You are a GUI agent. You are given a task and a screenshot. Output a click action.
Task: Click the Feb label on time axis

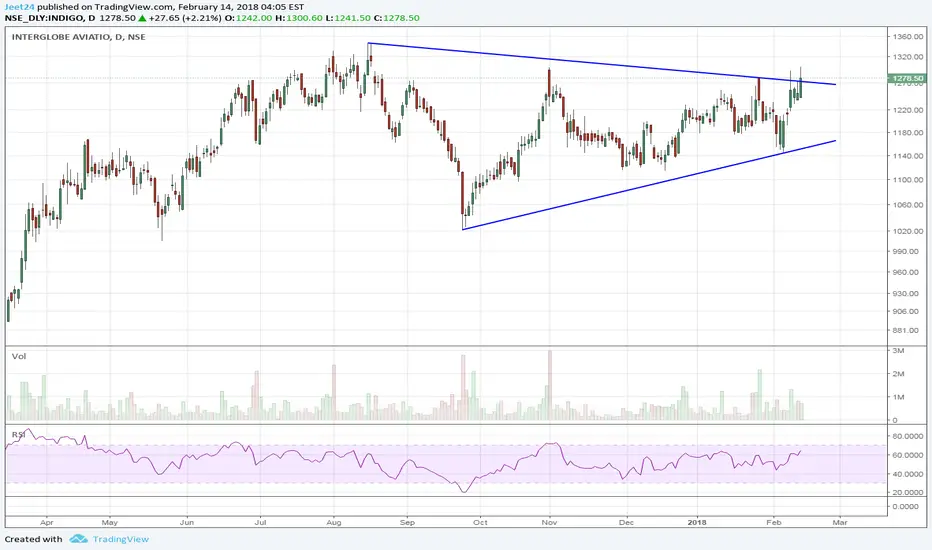(x=773, y=523)
